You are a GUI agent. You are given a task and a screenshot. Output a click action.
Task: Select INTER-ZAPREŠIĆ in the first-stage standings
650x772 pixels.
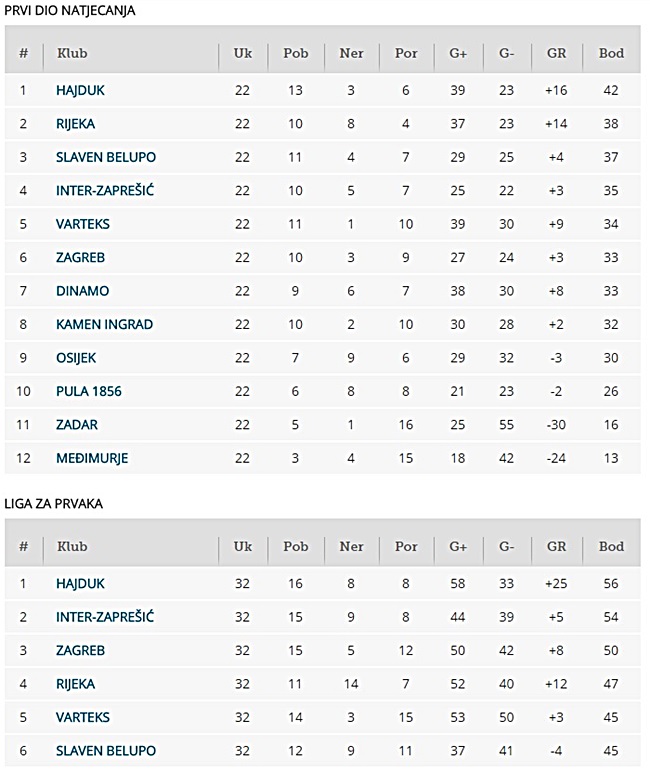[105, 191]
